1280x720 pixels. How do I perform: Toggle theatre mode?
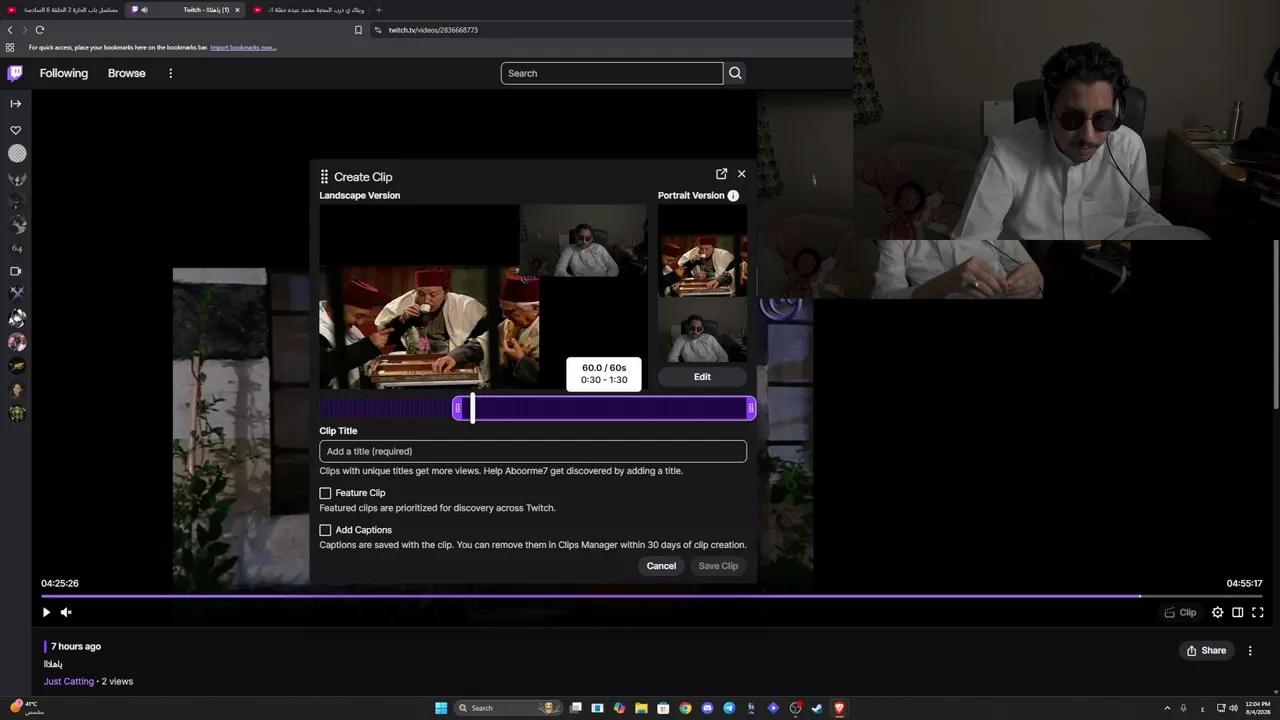1237,612
